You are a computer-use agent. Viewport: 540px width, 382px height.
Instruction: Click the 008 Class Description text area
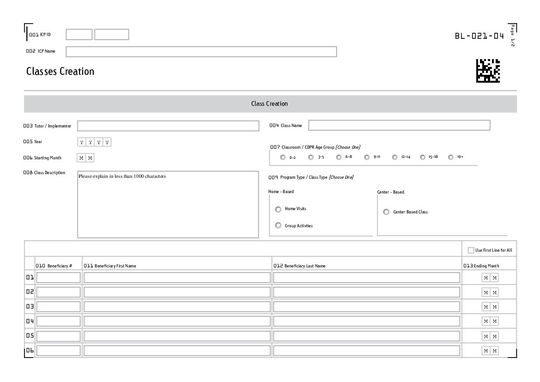(168, 205)
